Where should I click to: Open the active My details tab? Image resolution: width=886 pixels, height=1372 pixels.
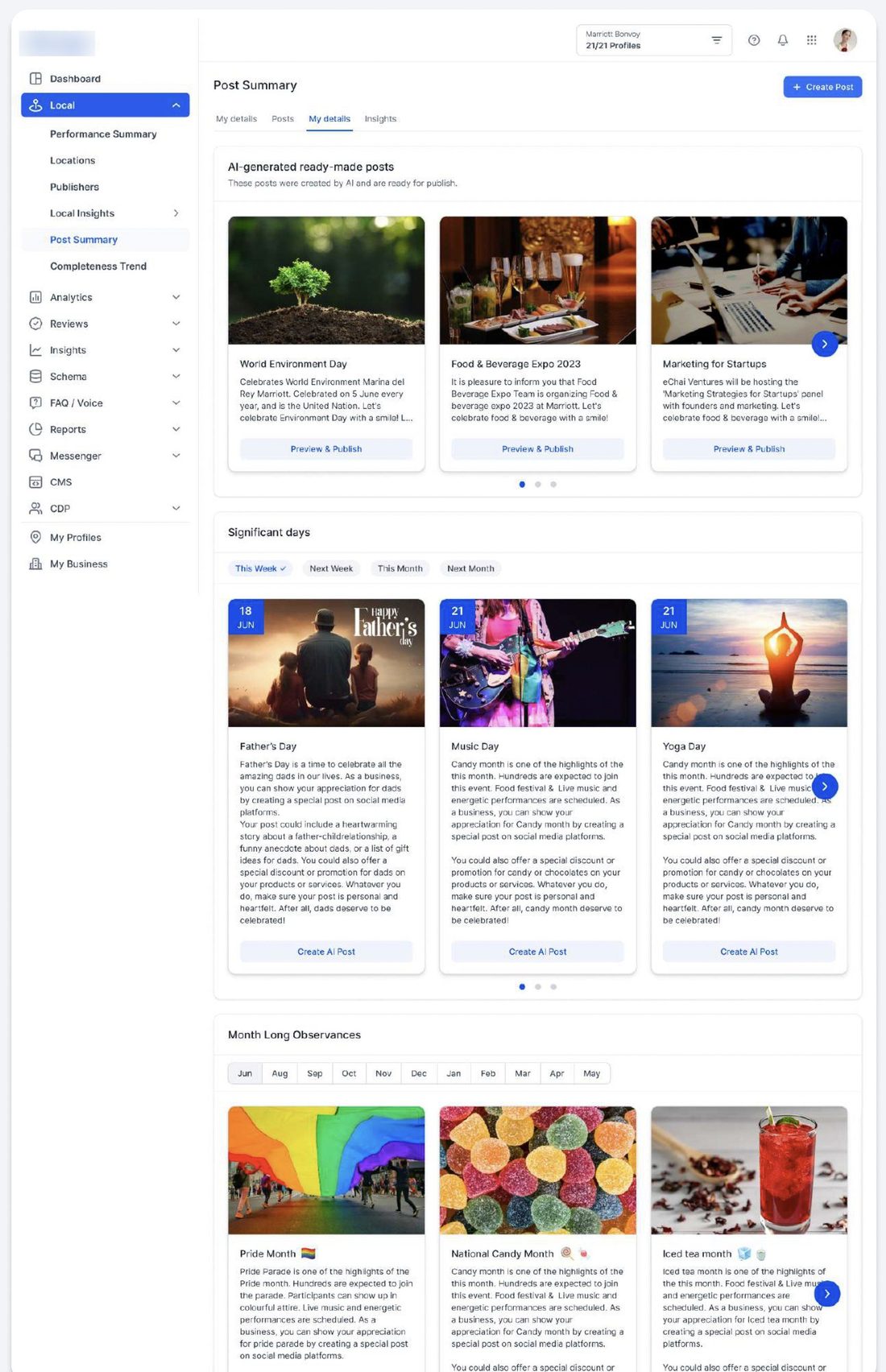coord(329,119)
